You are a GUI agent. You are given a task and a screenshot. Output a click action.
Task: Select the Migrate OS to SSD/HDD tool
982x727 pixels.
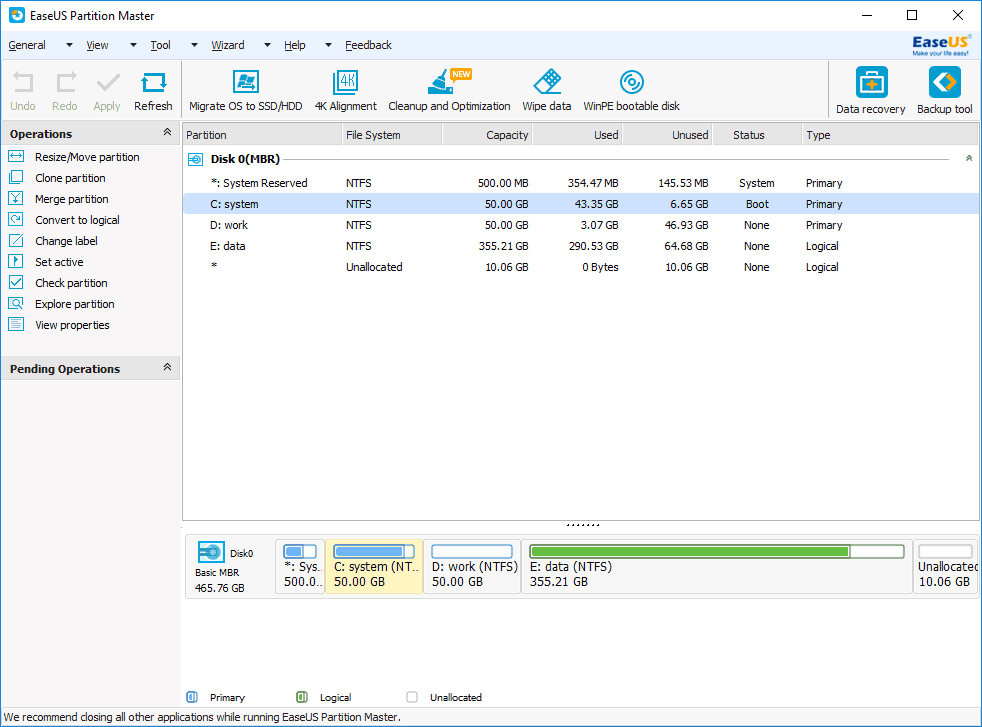tap(246, 90)
